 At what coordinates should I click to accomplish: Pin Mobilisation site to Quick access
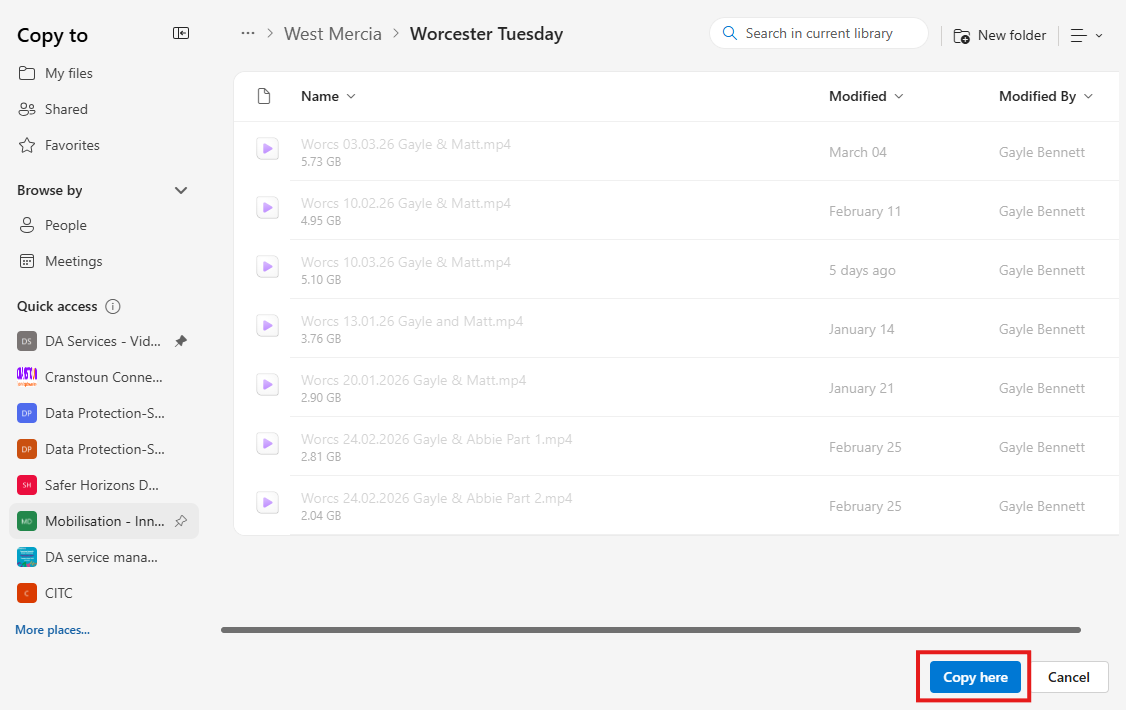coord(180,521)
